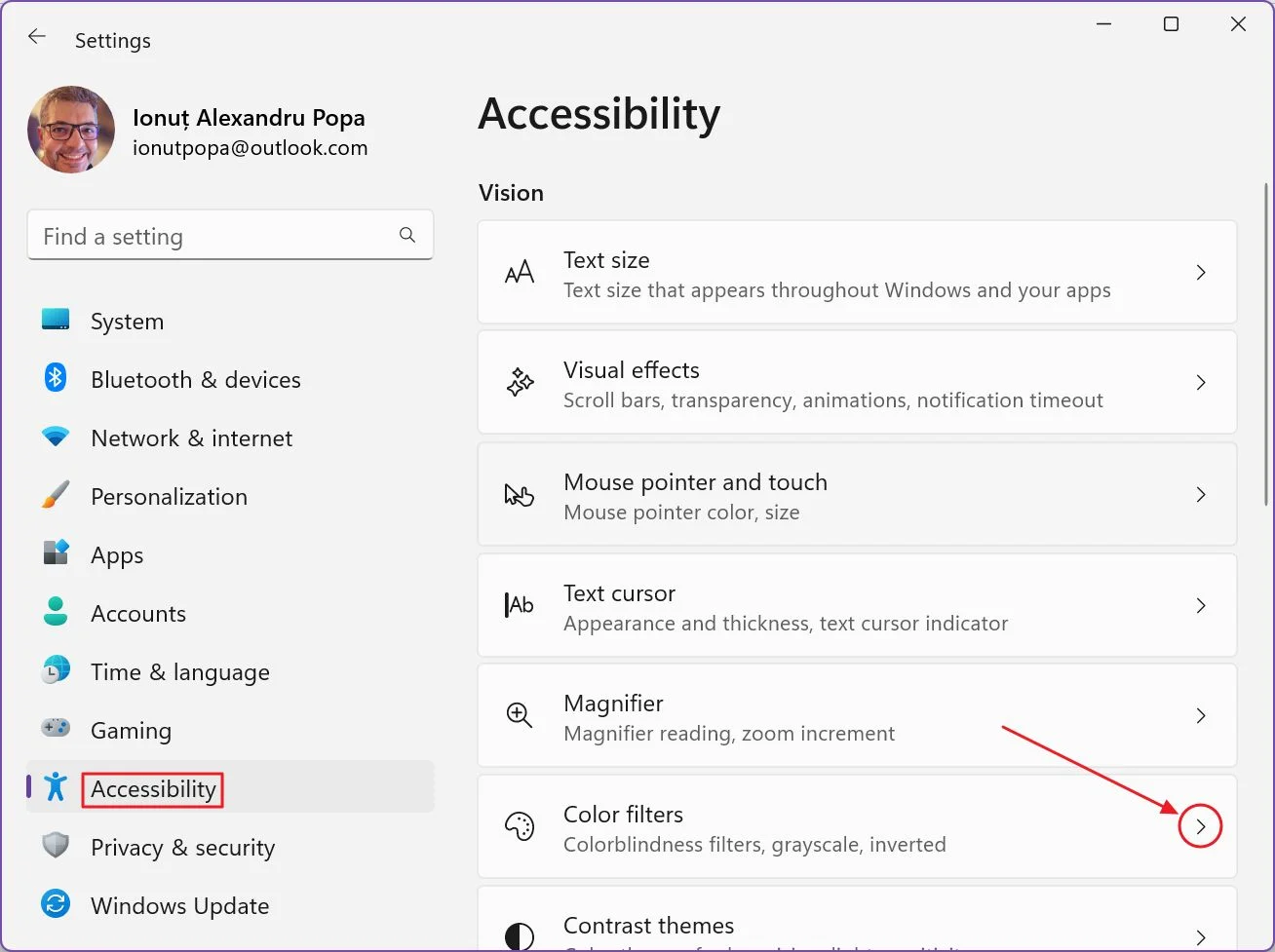Viewport: 1275px width, 952px height.
Task: Select the Network wifi icon in sidebar
Action: point(56,437)
